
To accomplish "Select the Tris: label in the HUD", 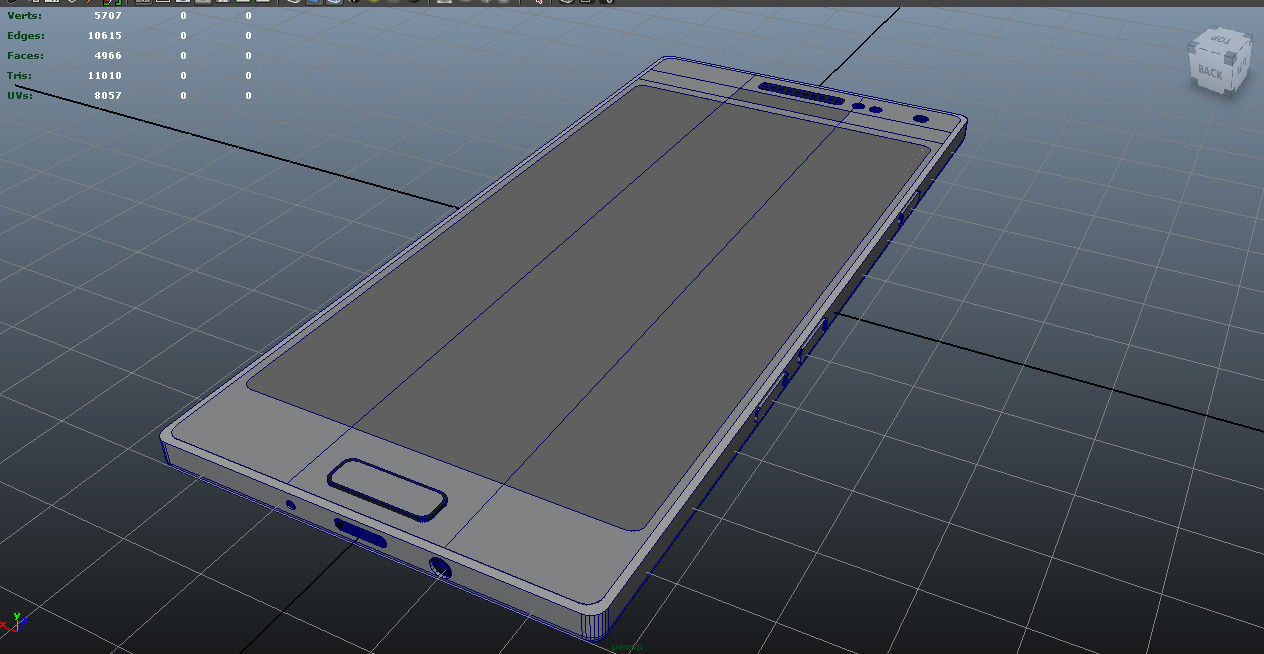I will click(x=20, y=76).
